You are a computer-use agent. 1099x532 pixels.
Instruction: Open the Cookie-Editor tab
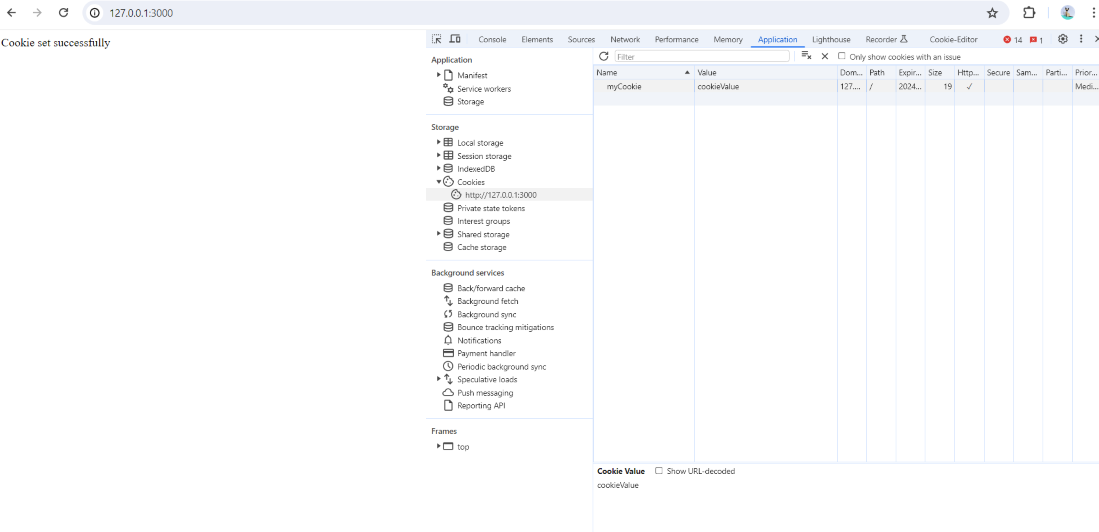[x=953, y=40]
